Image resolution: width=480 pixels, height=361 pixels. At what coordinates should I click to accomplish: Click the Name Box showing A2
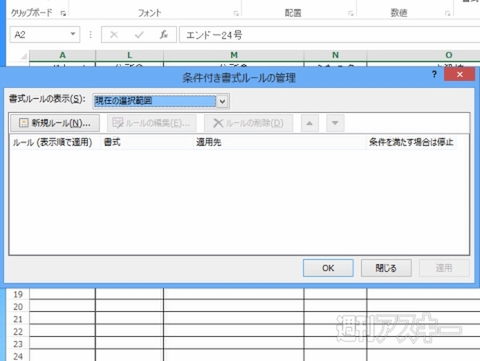click(45, 35)
